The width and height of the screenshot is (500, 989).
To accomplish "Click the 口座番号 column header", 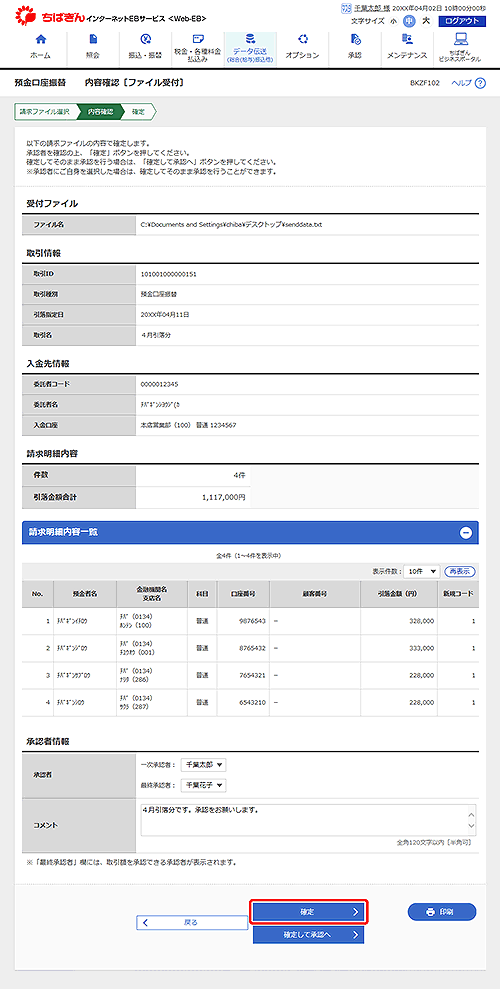I will click(x=242, y=594).
